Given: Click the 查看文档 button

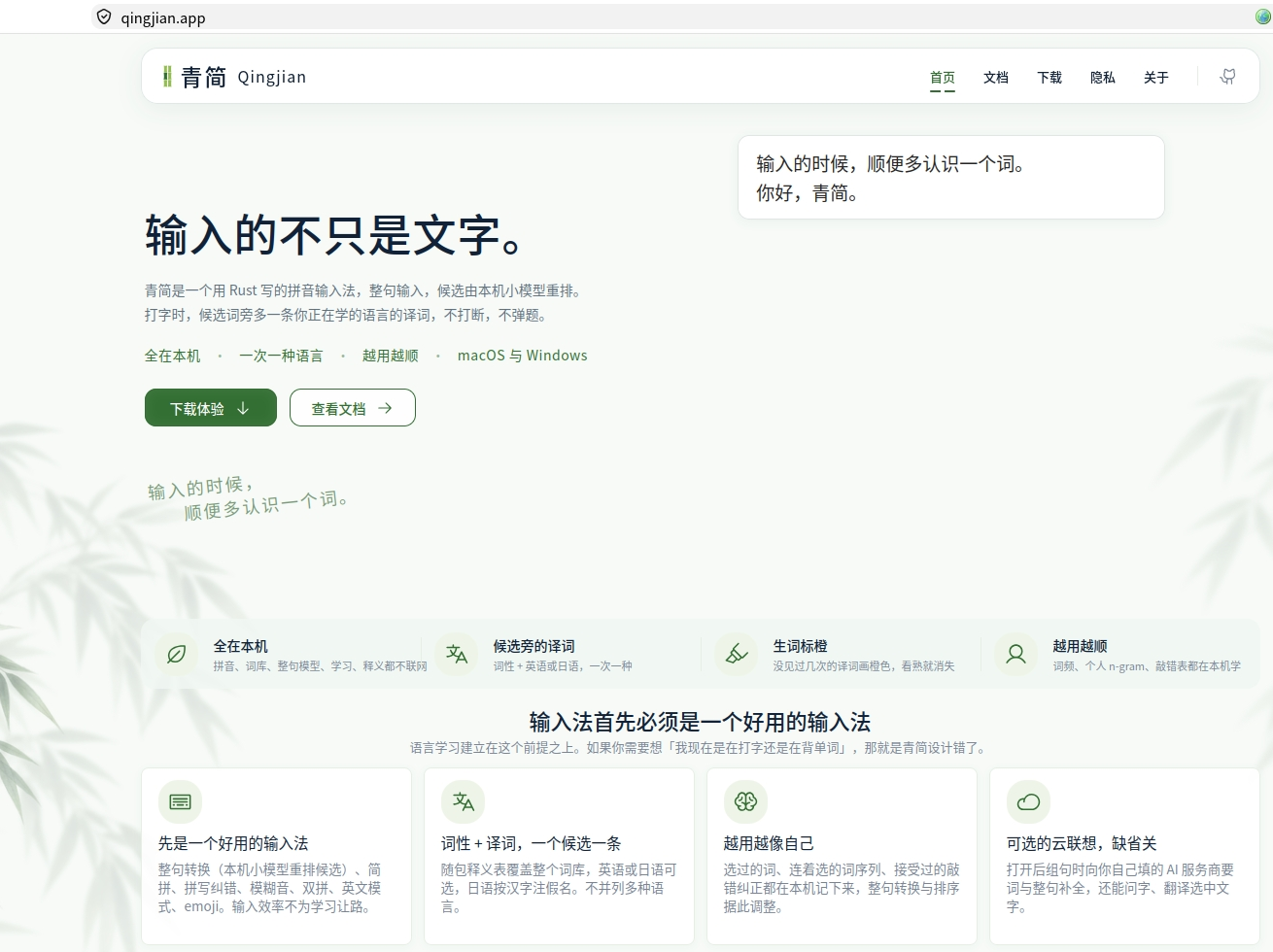Looking at the screenshot, I should tap(353, 408).
